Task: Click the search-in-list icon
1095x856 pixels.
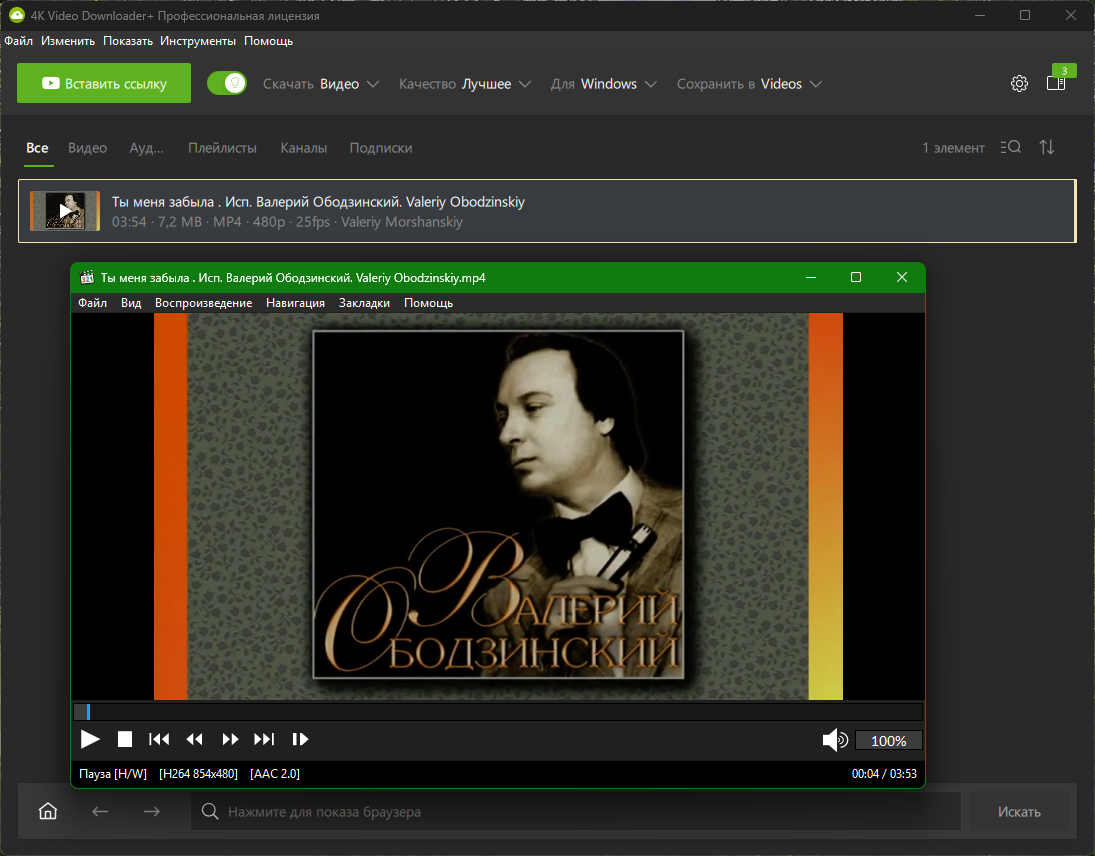Action: 1011,147
